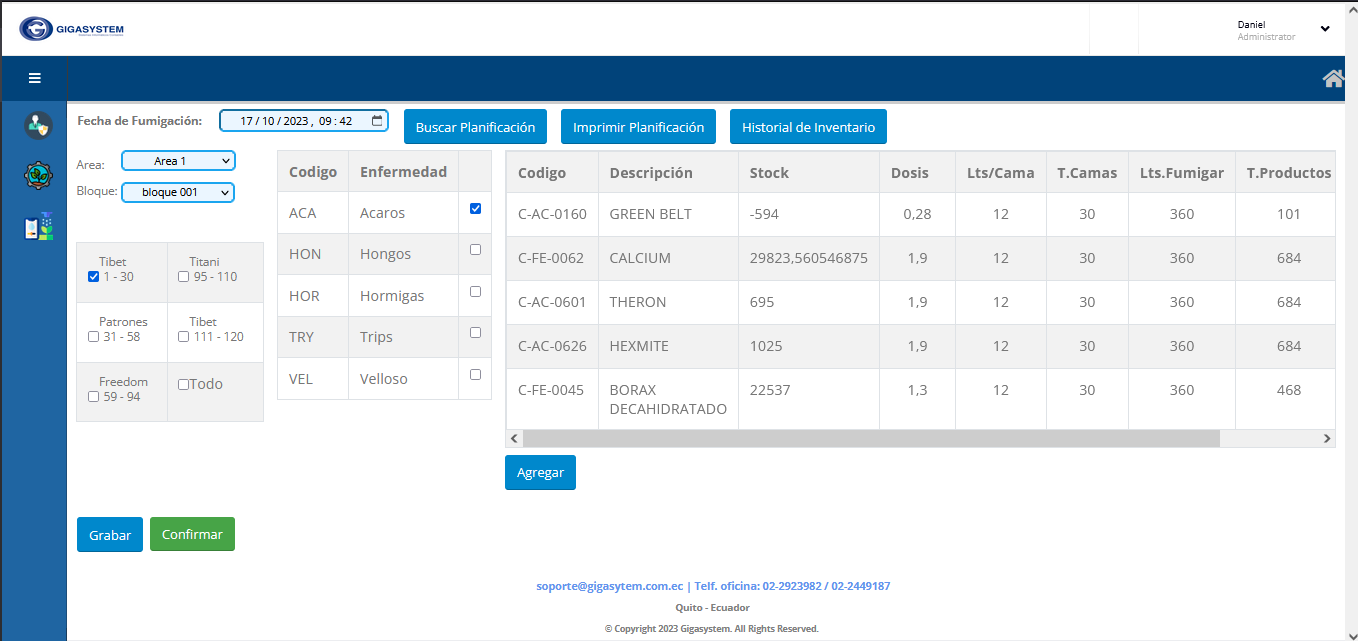Check the Hongos disease checkbox
Image resolution: width=1358 pixels, height=641 pixels.
pos(475,250)
